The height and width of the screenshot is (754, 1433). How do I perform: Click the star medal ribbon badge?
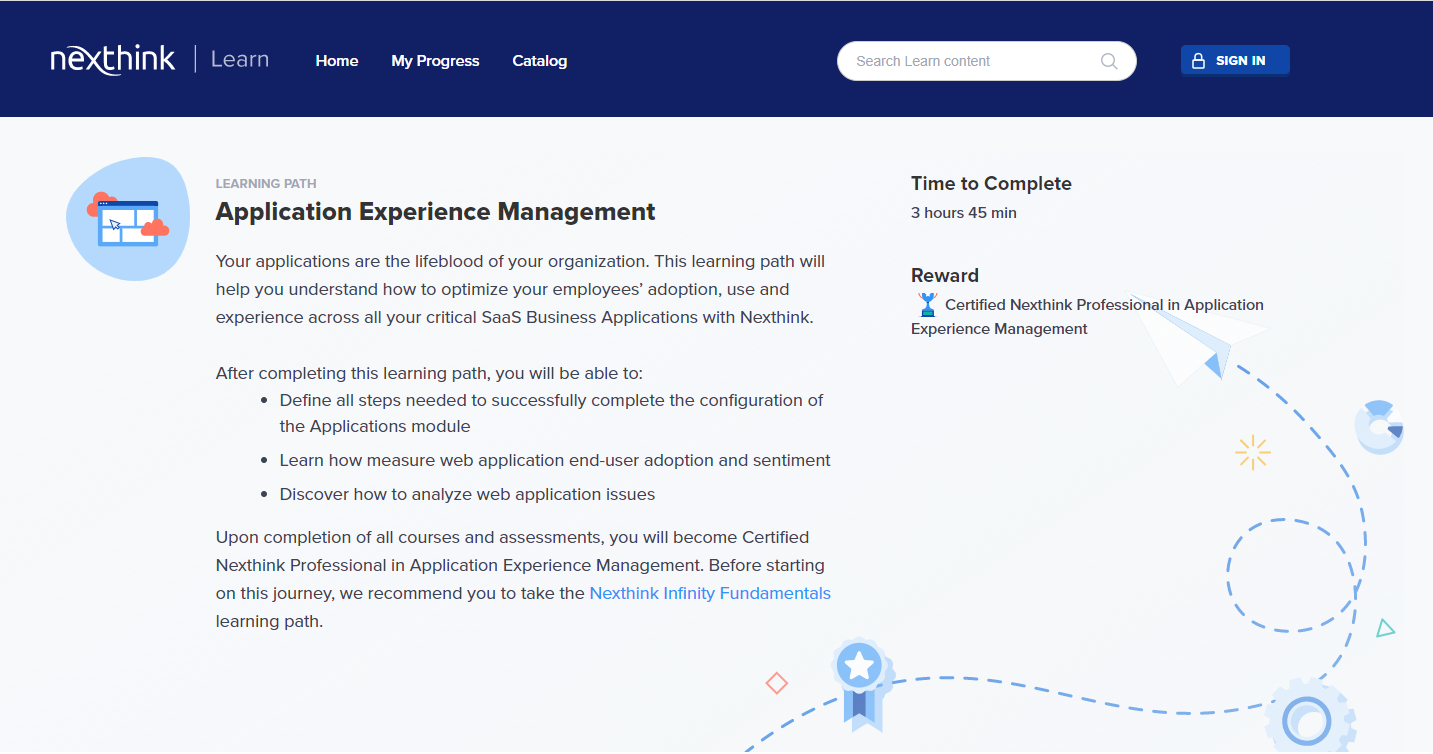coord(860,680)
